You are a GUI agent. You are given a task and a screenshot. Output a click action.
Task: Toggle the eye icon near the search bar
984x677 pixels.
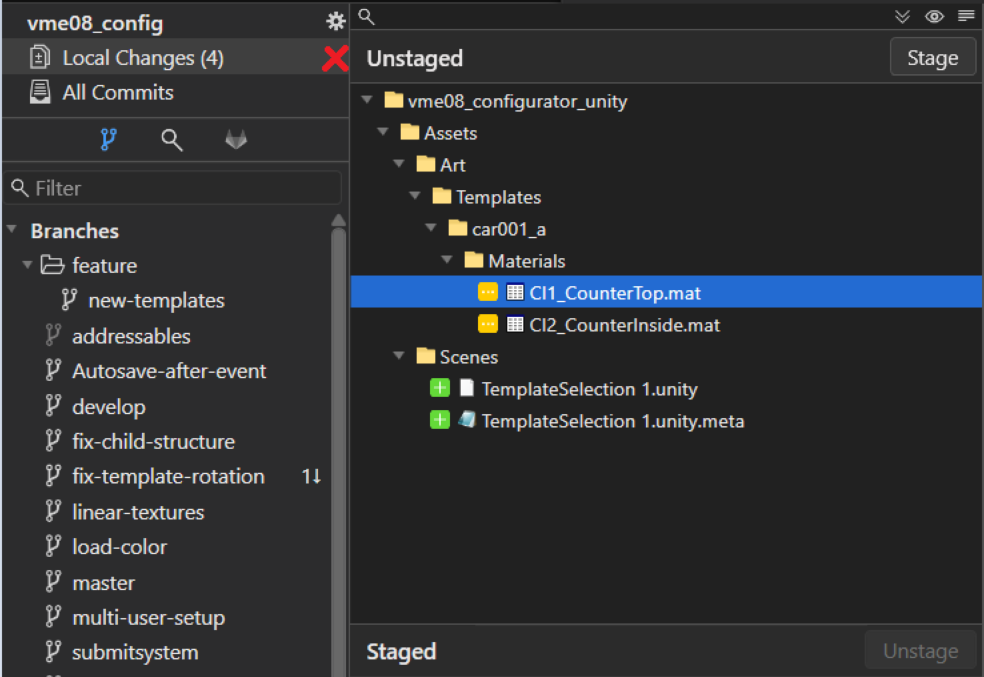(934, 16)
